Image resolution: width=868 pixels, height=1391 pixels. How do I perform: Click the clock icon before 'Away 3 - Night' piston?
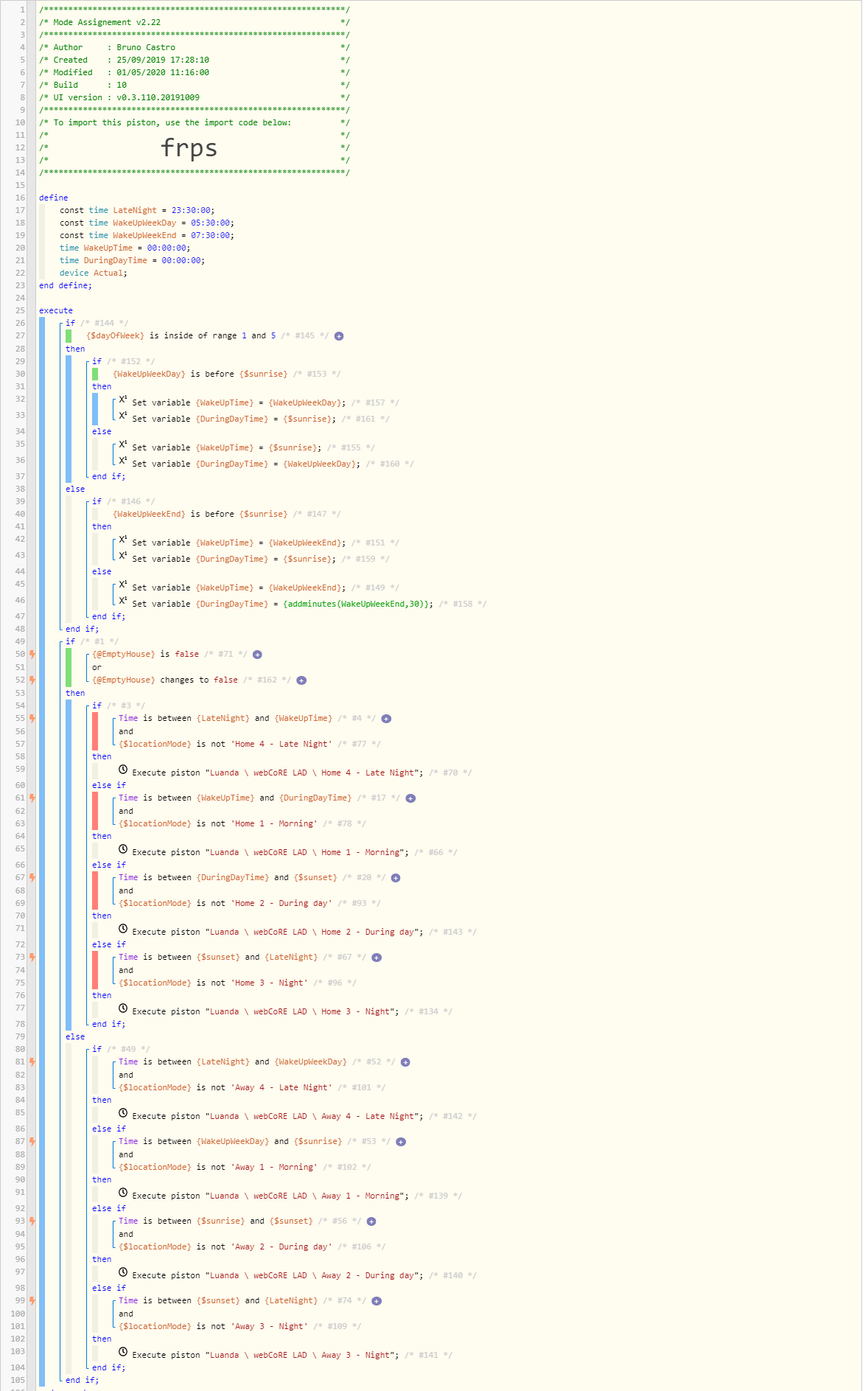click(x=123, y=1352)
